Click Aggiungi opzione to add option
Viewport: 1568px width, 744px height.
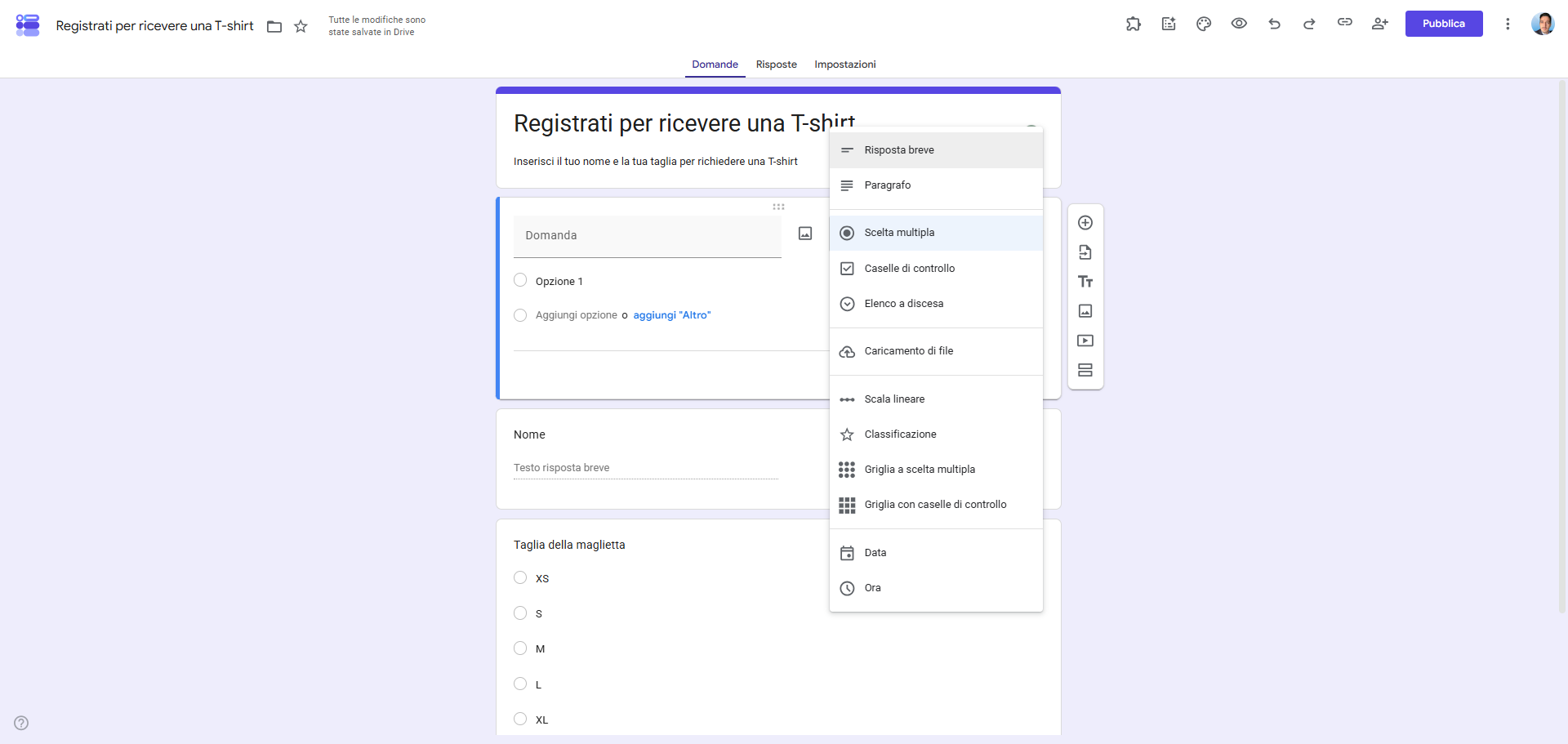click(577, 315)
